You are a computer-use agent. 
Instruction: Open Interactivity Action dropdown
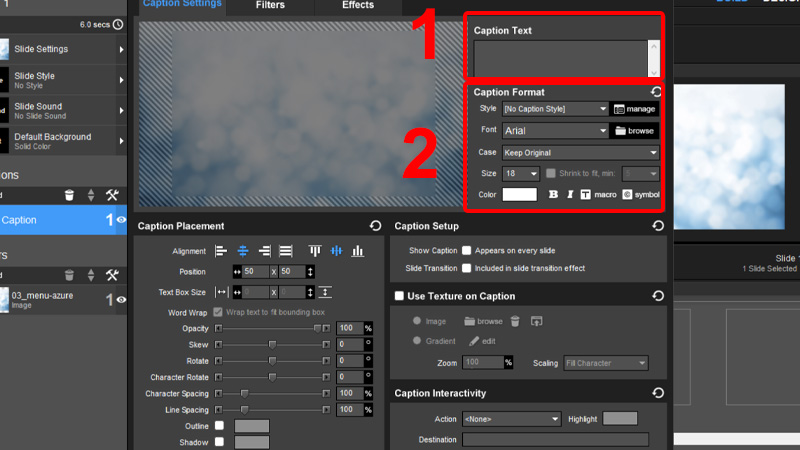pos(511,419)
